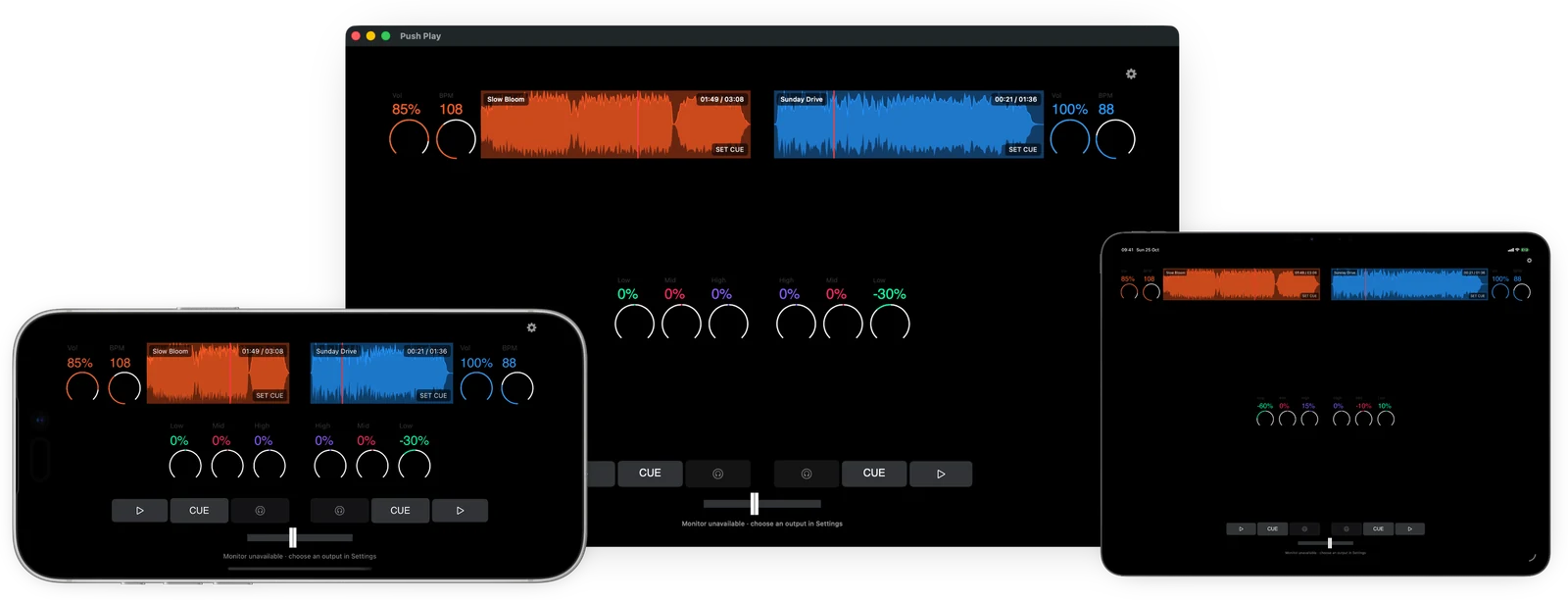Click SET CUE on Sunday Drive in Mac window
Image resolution: width=1568 pixels, height=600 pixels.
1022,149
